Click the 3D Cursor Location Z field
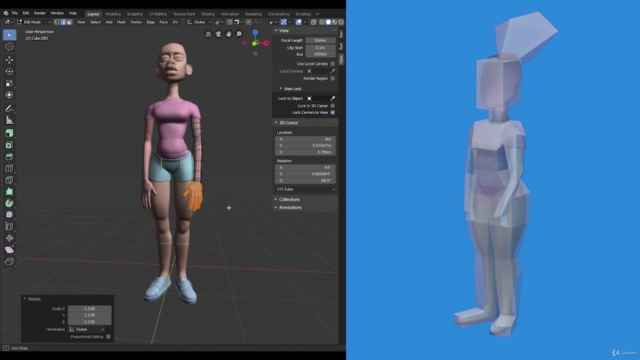This screenshot has width=640, height=360. (x=305, y=152)
